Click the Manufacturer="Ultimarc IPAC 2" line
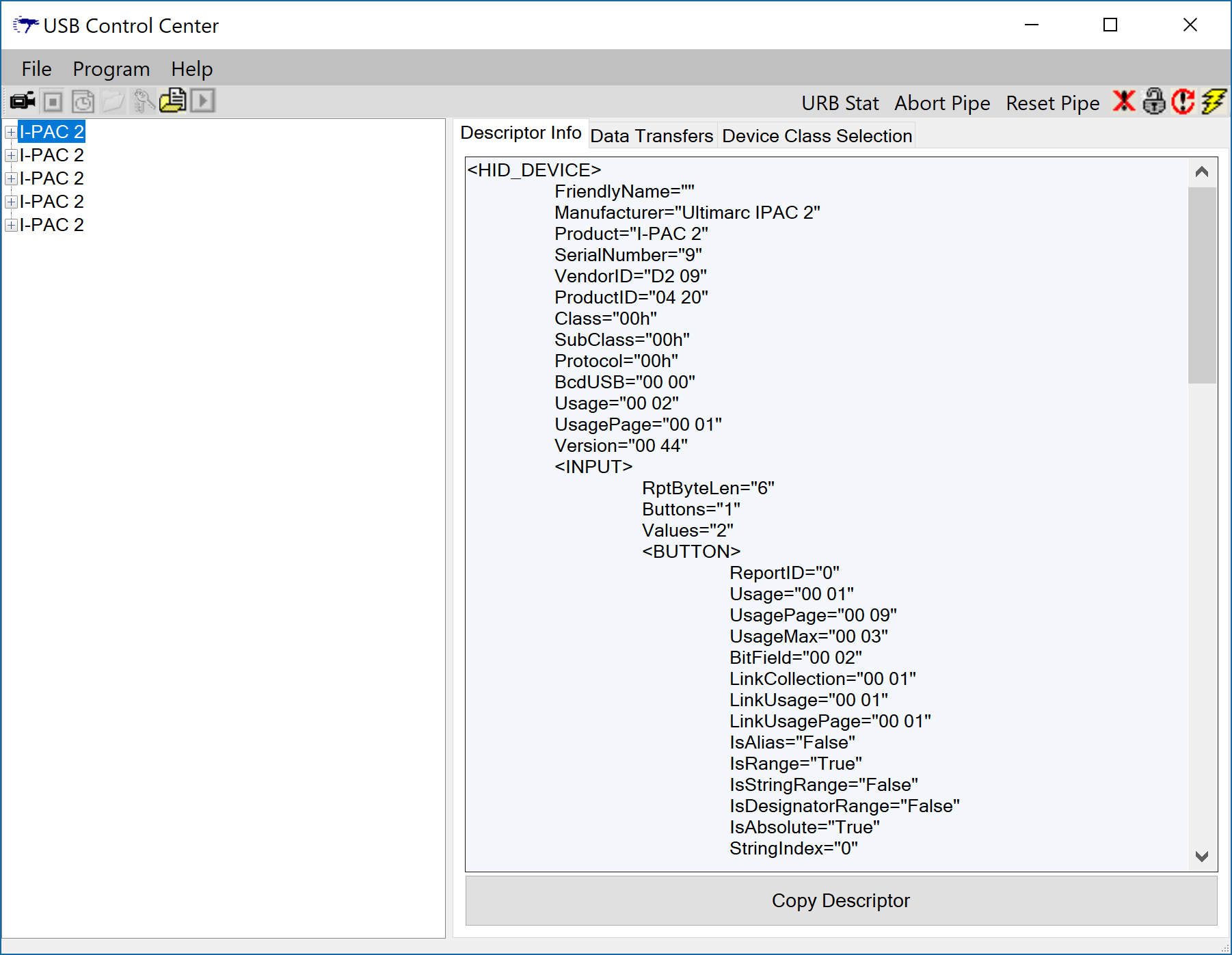The image size is (1232, 955). [x=687, y=213]
